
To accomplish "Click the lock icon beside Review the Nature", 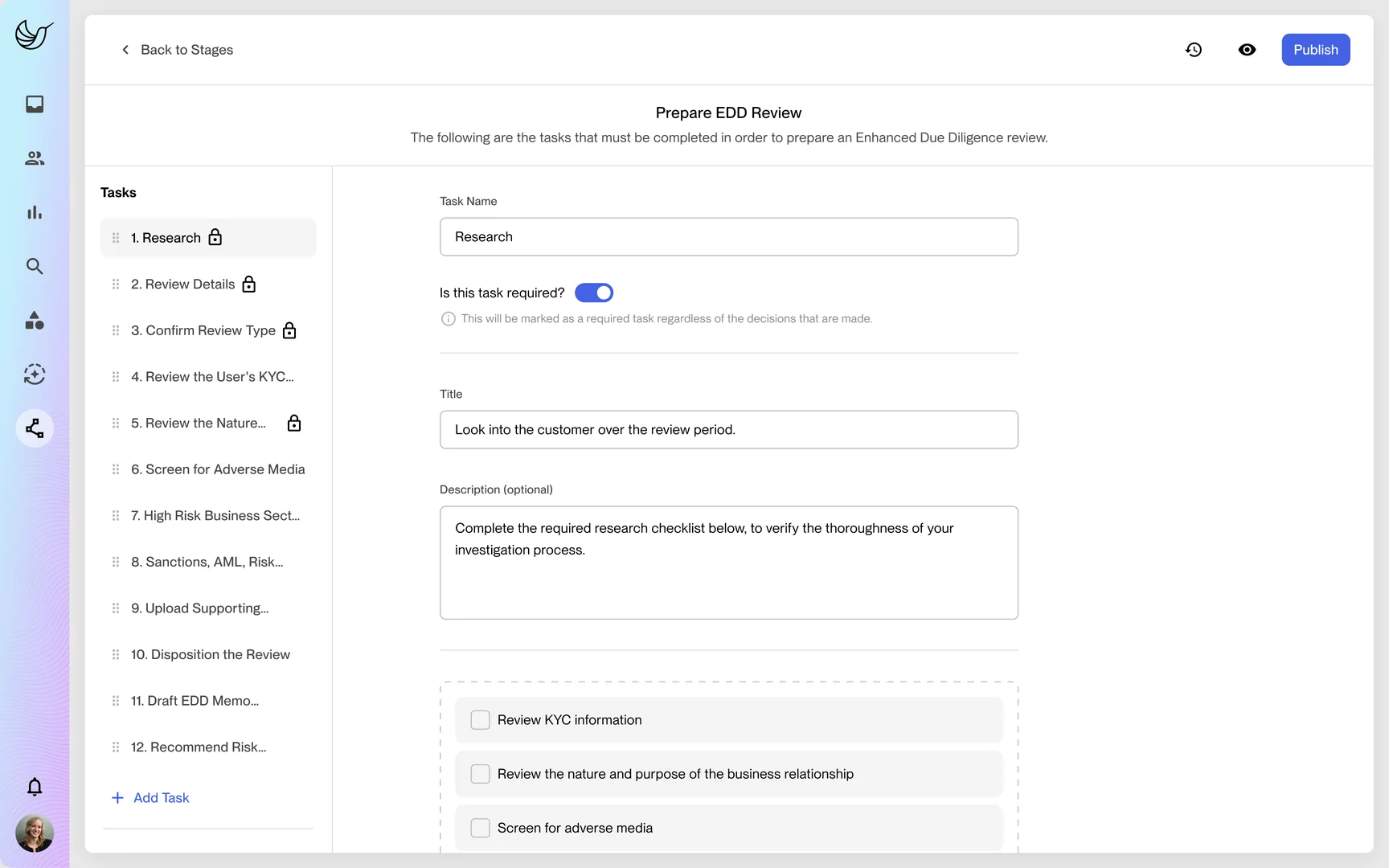I will pyautogui.click(x=294, y=423).
